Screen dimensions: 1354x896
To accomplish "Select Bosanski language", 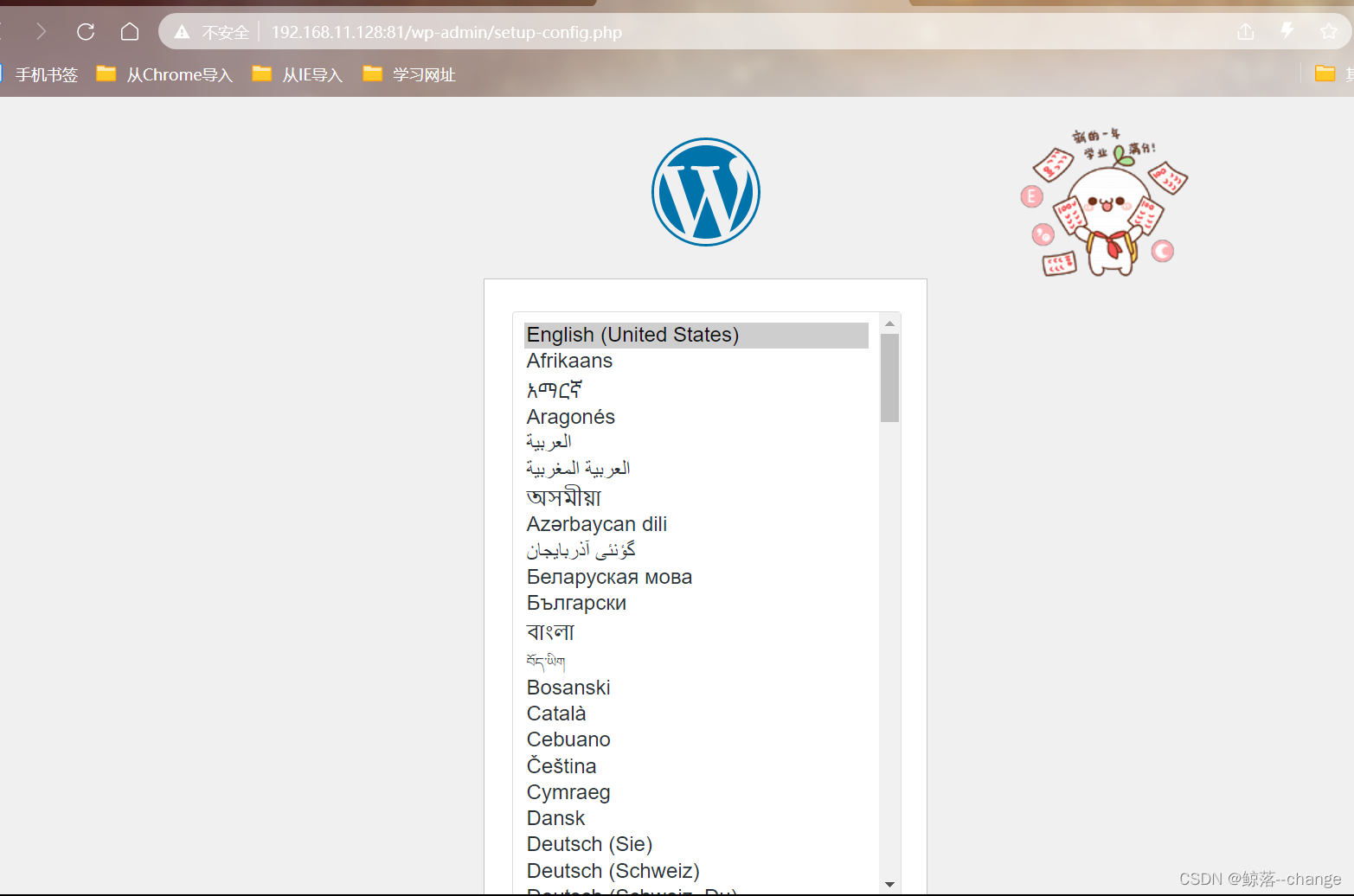I will pyautogui.click(x=696, y=688).
